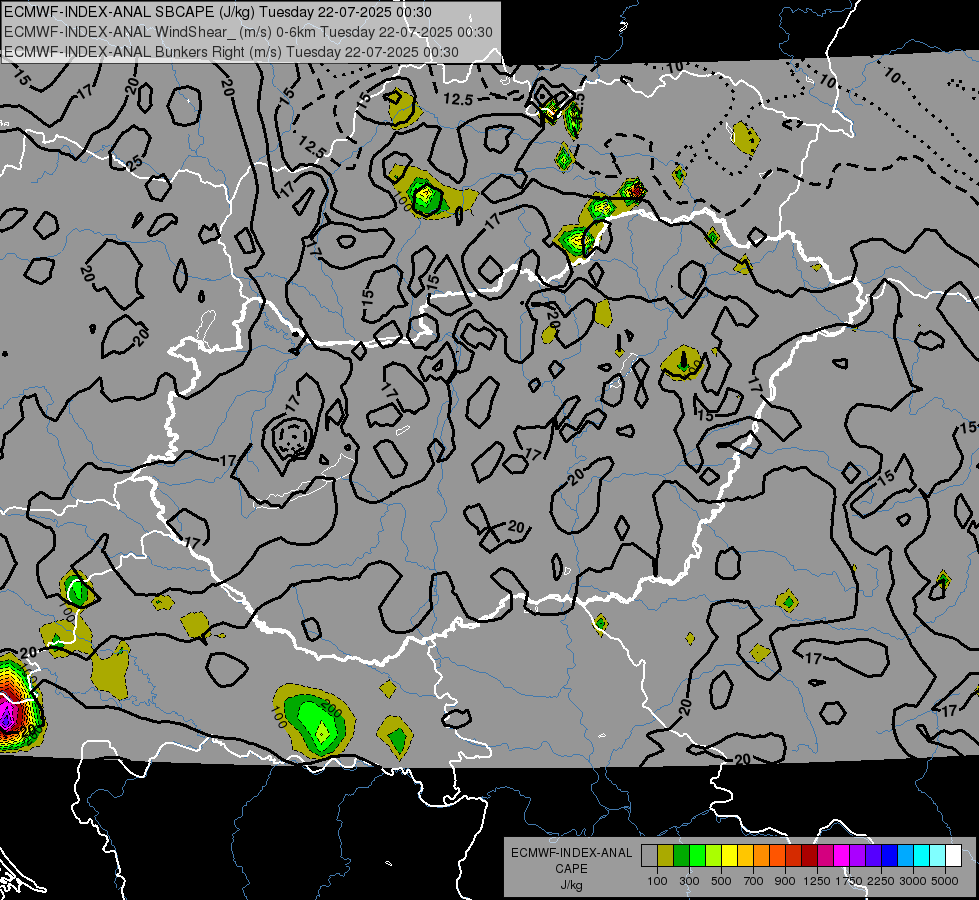Image resolution: width=979 pixels, height=900 pixels.
Task: Click the legend scale value 5000
Action: (x=945, y=881)
